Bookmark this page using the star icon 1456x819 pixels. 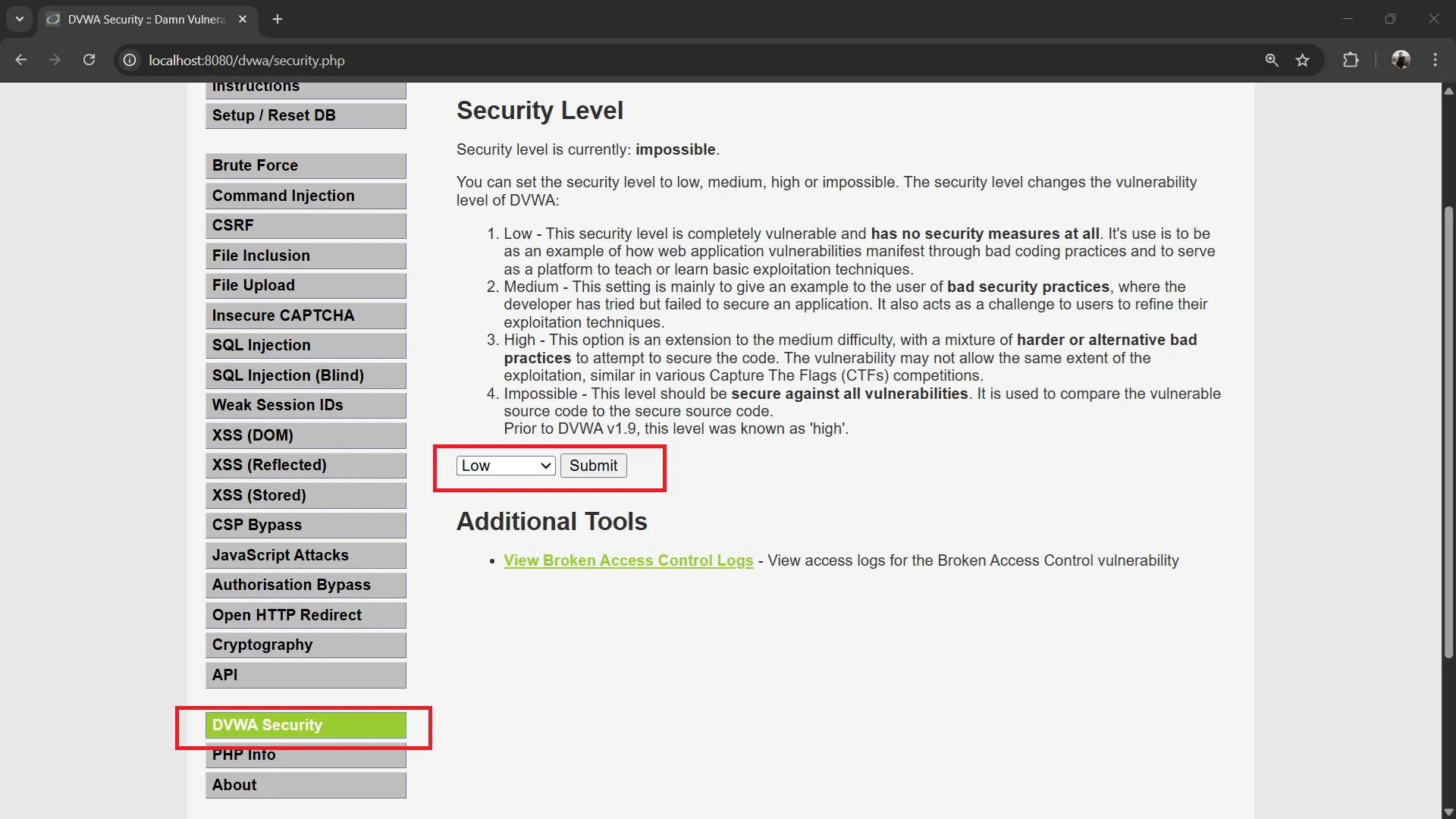pyautogui.click(x=1303, y=60)
